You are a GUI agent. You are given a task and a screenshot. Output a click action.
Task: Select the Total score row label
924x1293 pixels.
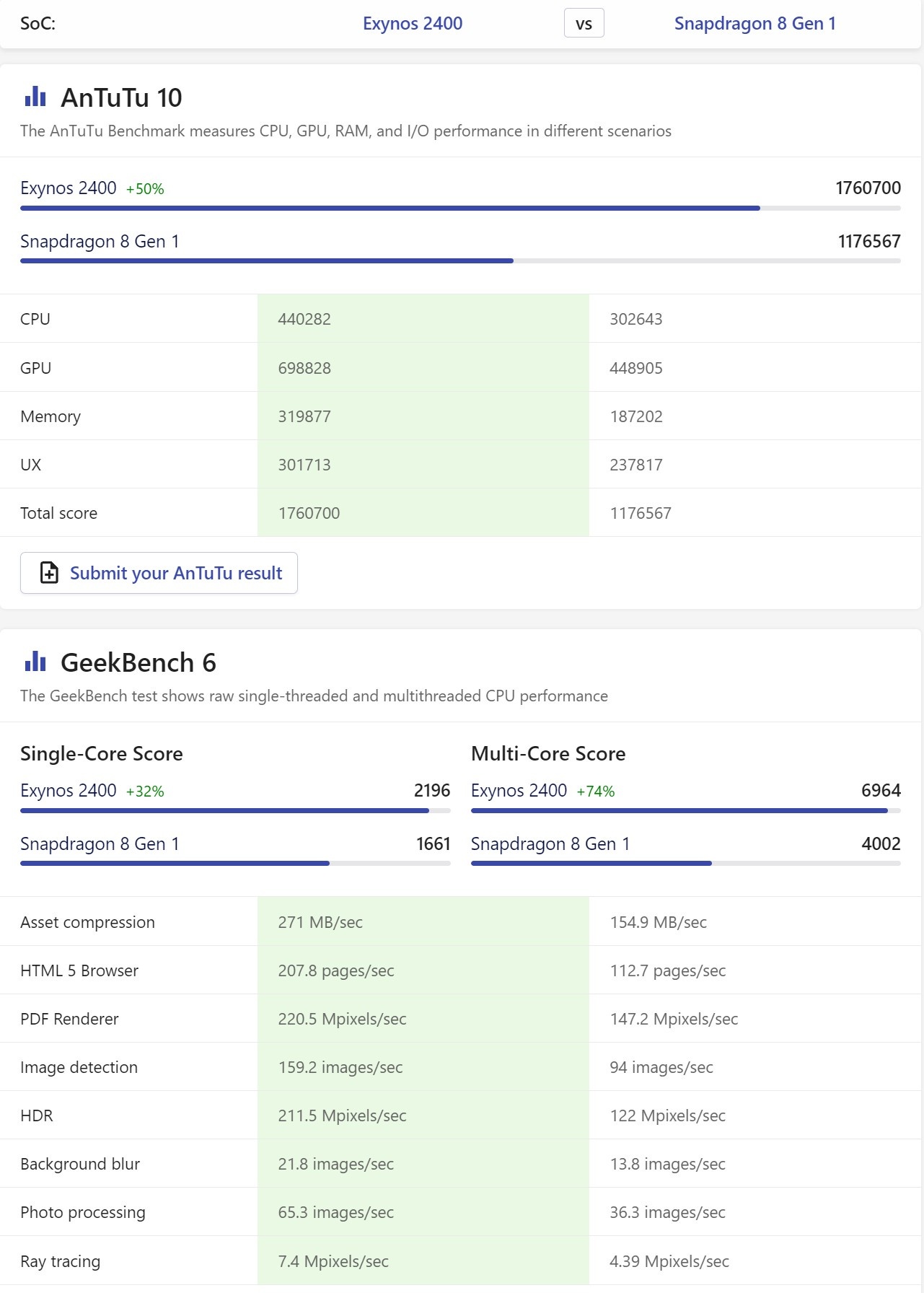(x=58, y=513)
